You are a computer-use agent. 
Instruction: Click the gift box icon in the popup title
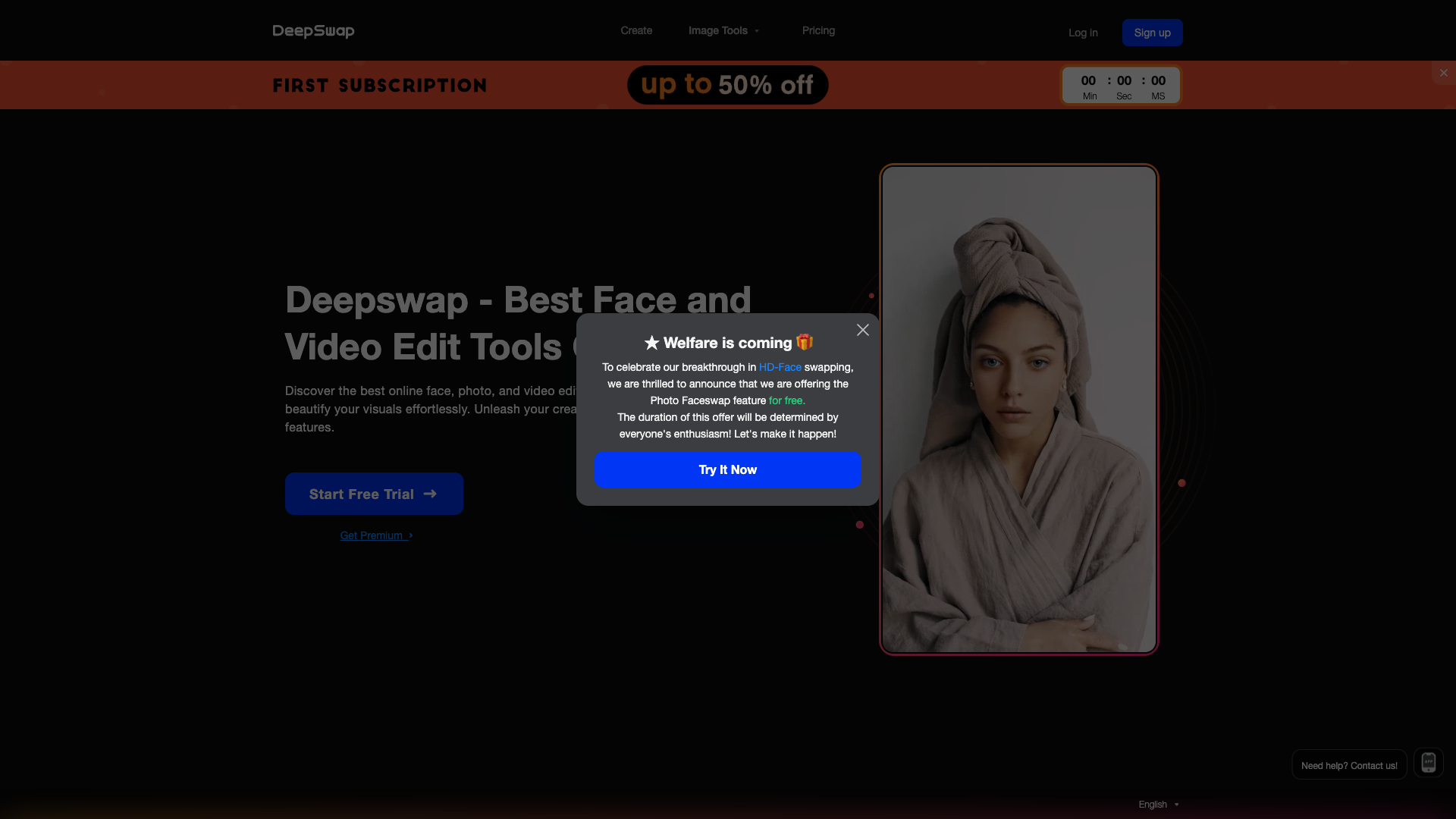coord(805,342)
